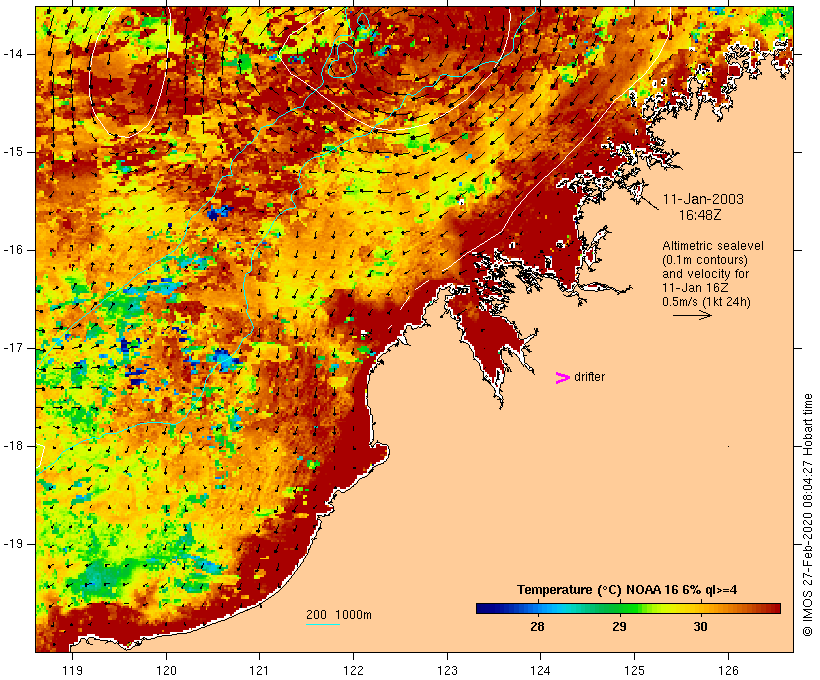Viewport: 820px width, 680px height.
Task: Click the '122' longitude axis label
Action: coord(354,670)
